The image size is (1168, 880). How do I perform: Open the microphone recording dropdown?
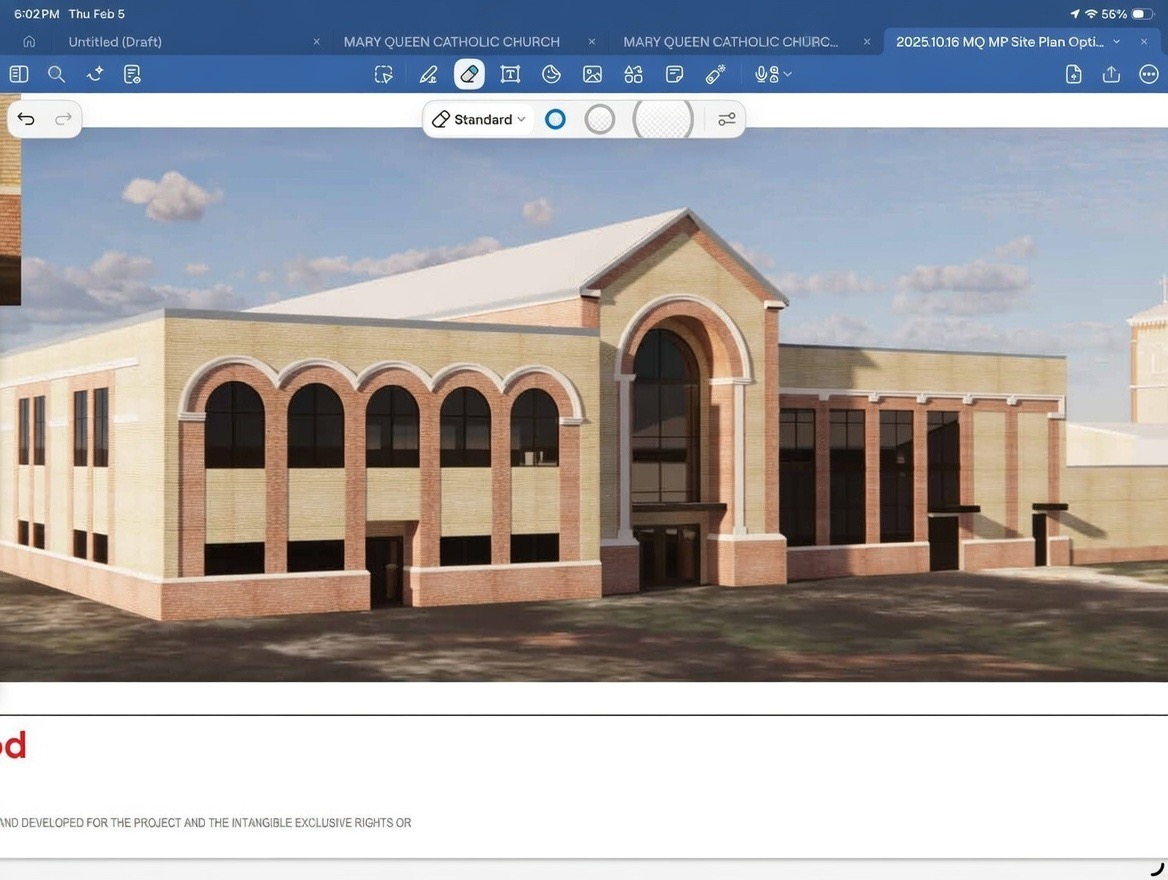[x=773, y=74]
